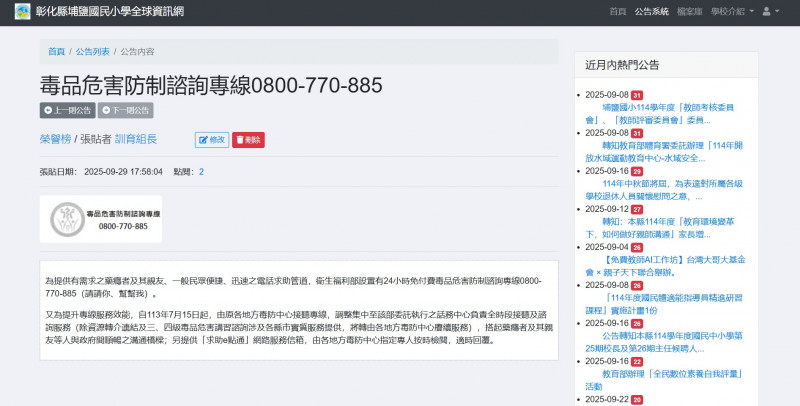Viewport: 800px width, 406px height.
Task: Open the user account dropdown
Action: coord(770,11)
